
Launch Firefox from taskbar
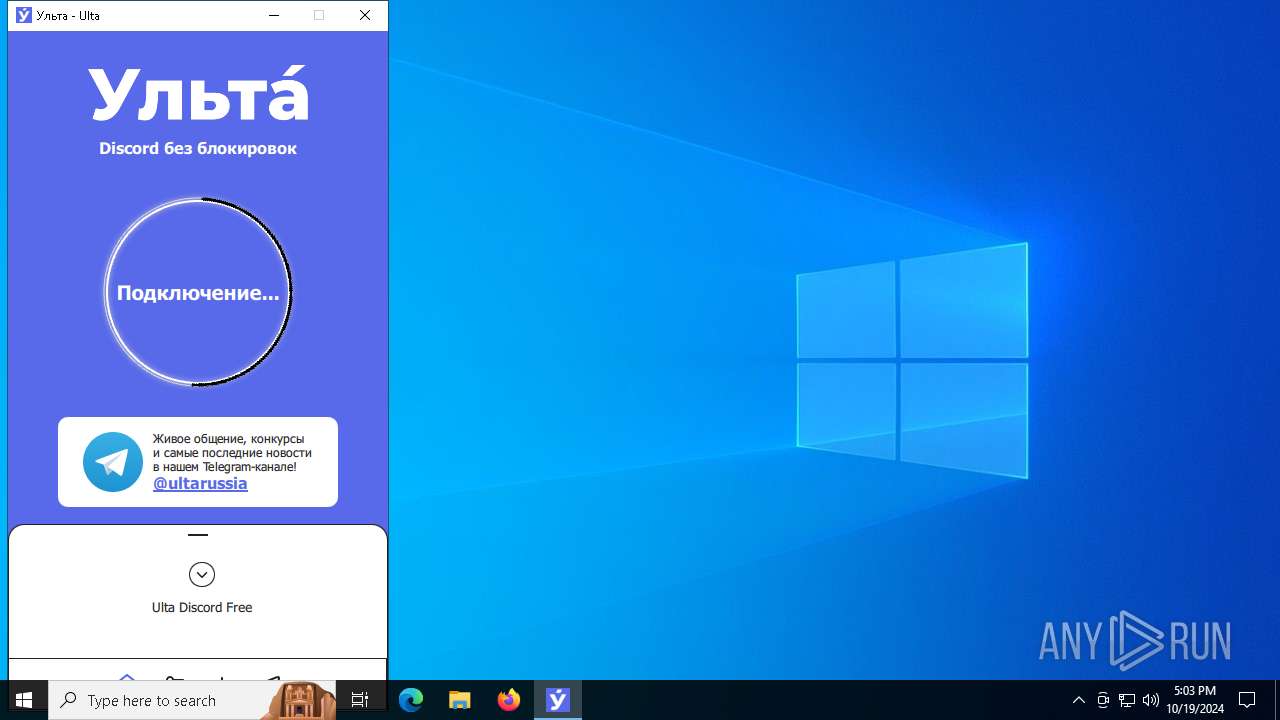point(509,700)
